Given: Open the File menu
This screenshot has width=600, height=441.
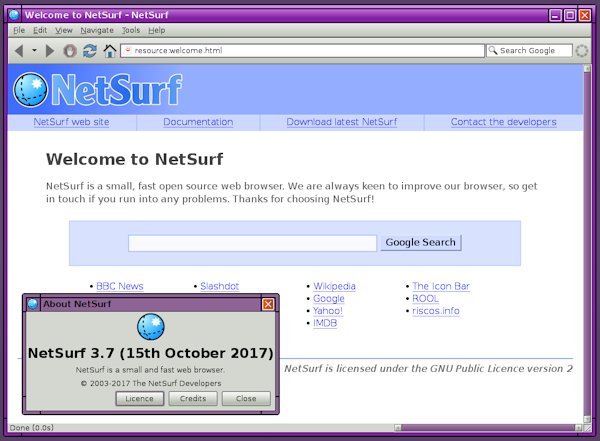Looking at the screenshot, I should 19,31.
